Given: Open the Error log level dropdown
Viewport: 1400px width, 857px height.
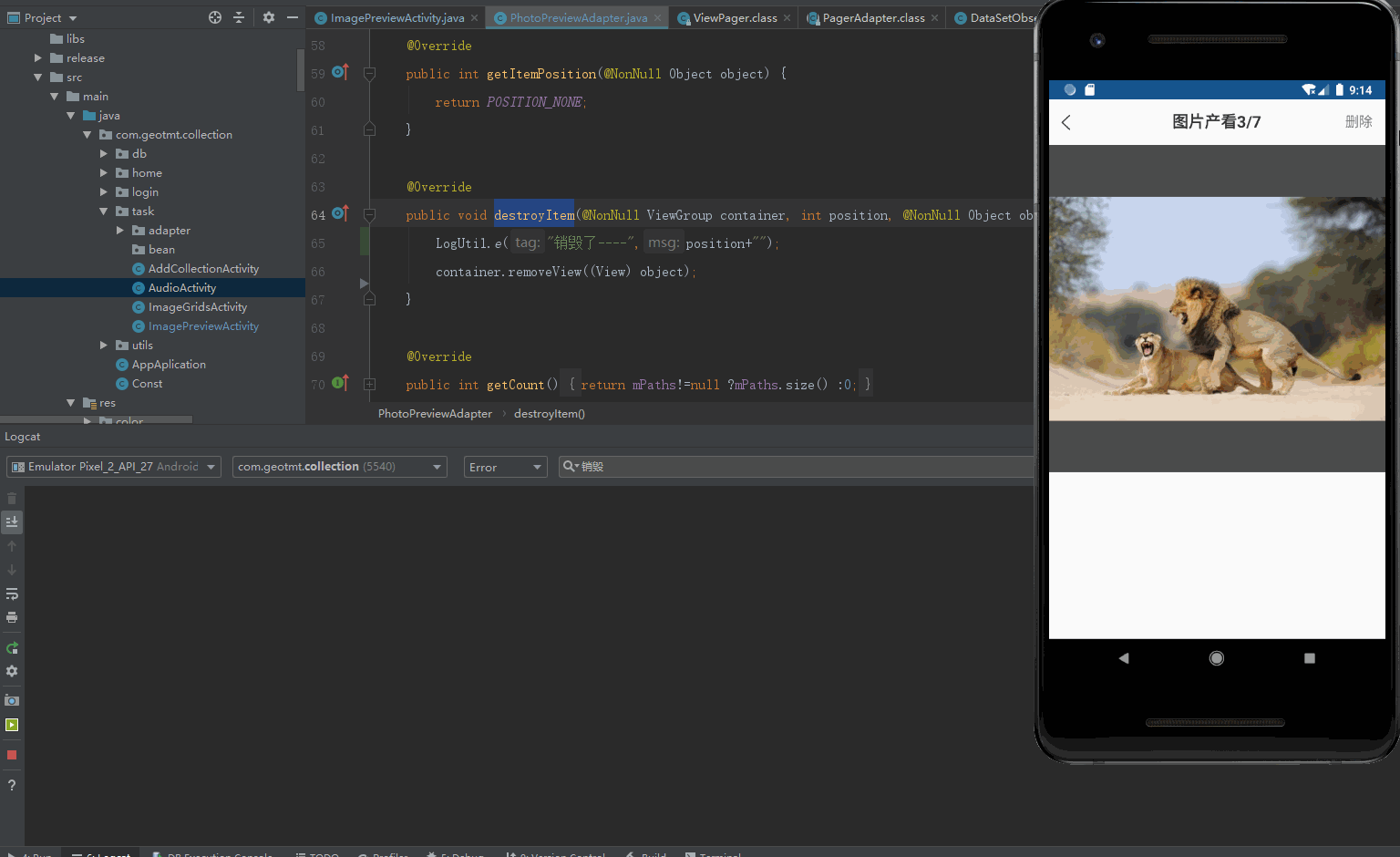Looking at the screenshot, I should pyautogui.click(x=506, y=467).
